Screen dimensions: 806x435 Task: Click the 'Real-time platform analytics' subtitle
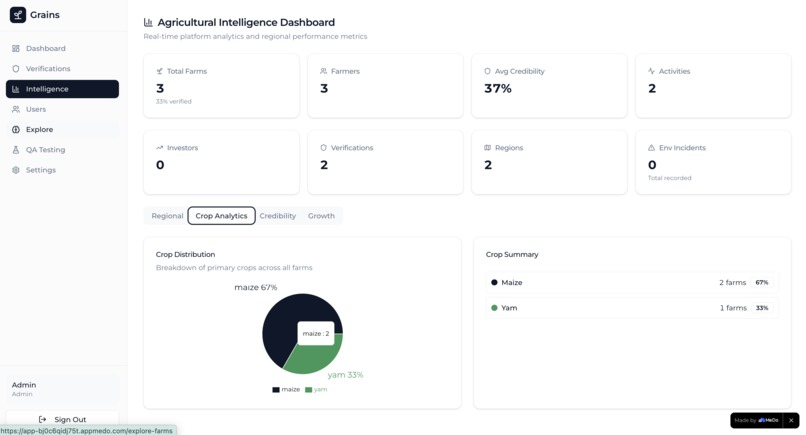coord(255,37)
